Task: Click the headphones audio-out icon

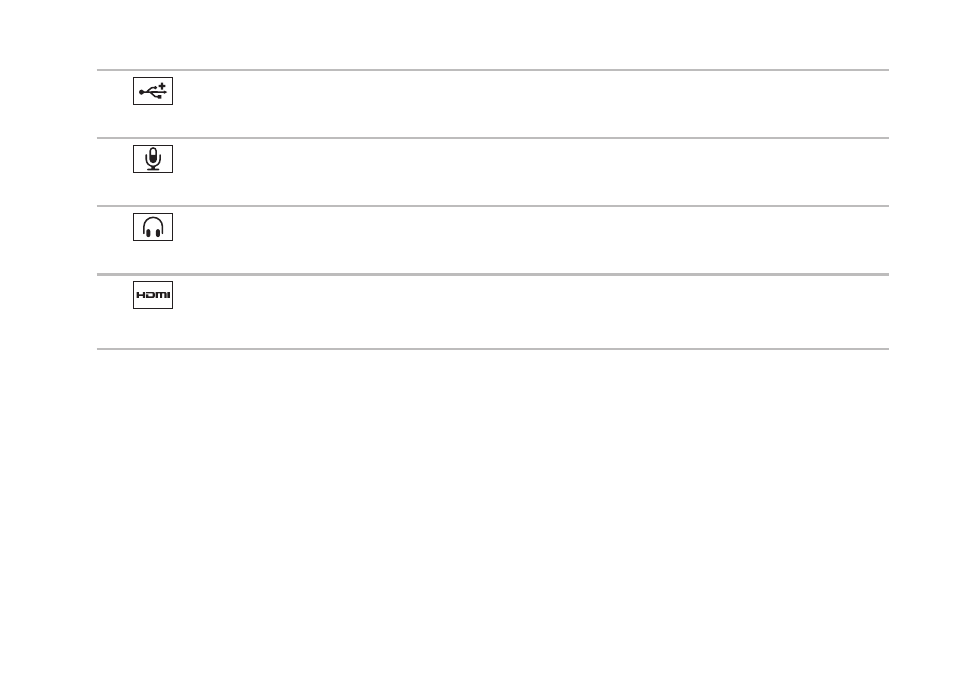Action: (x=153, y=227)
